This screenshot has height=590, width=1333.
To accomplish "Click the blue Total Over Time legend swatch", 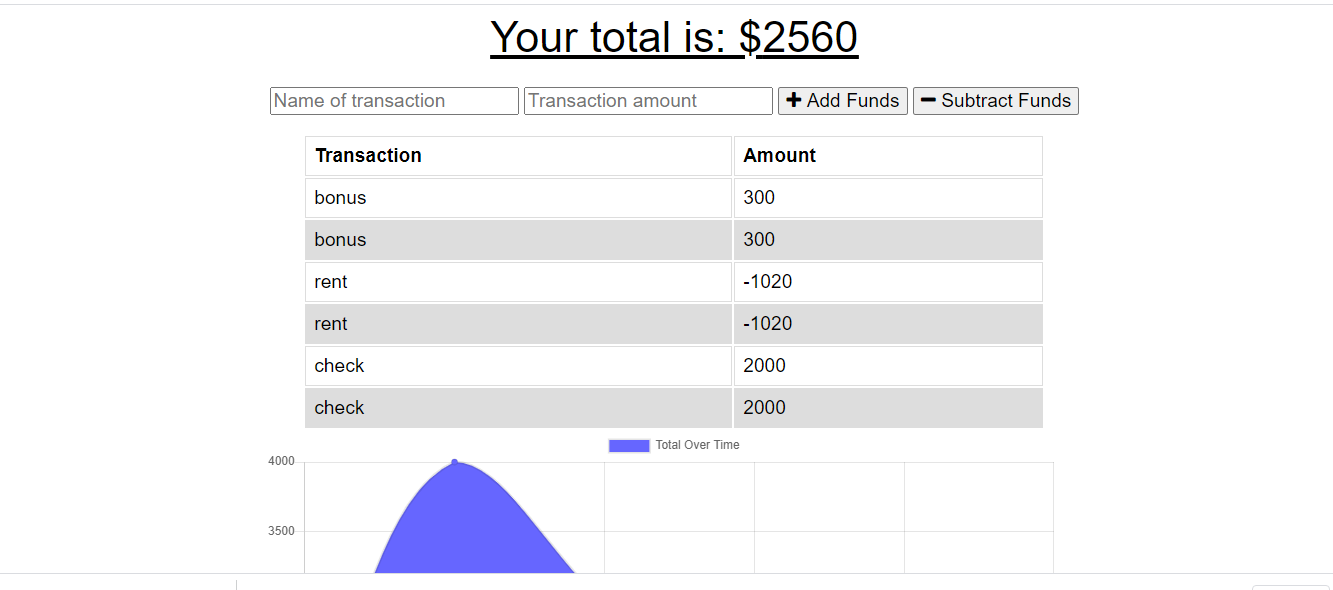I will point(628,444).
